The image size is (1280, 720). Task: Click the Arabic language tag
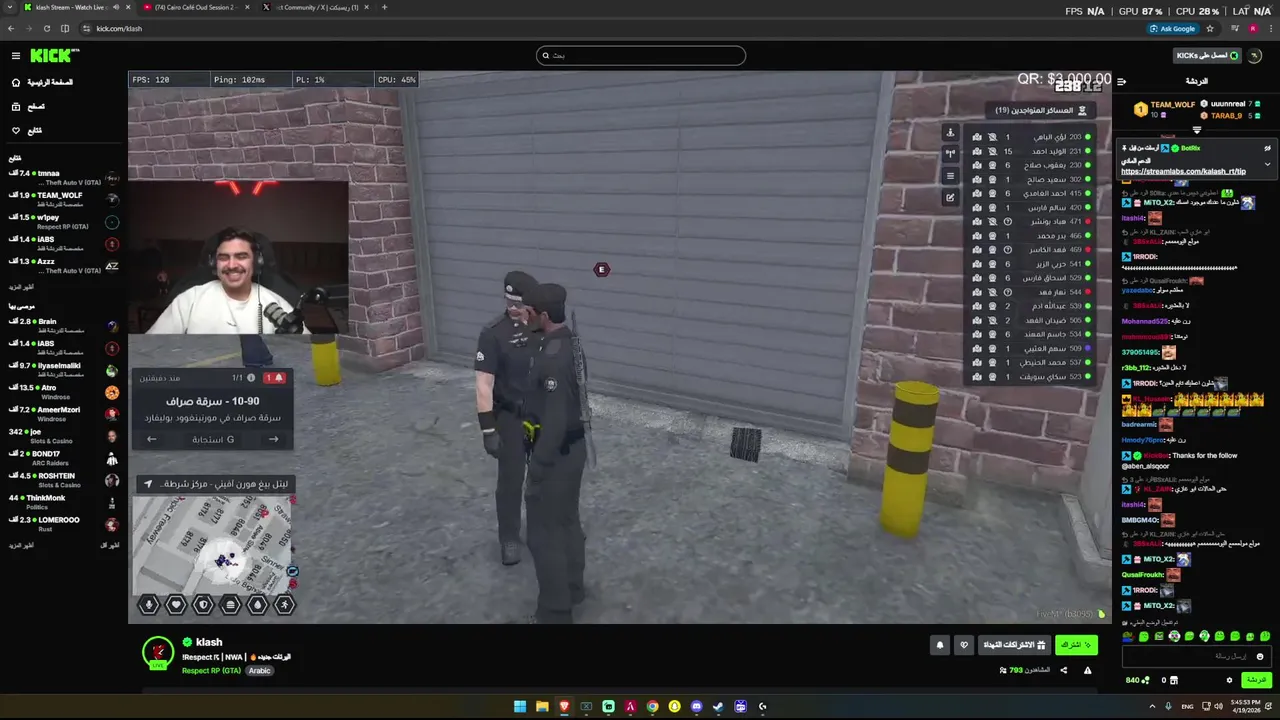tap(259, 670)
